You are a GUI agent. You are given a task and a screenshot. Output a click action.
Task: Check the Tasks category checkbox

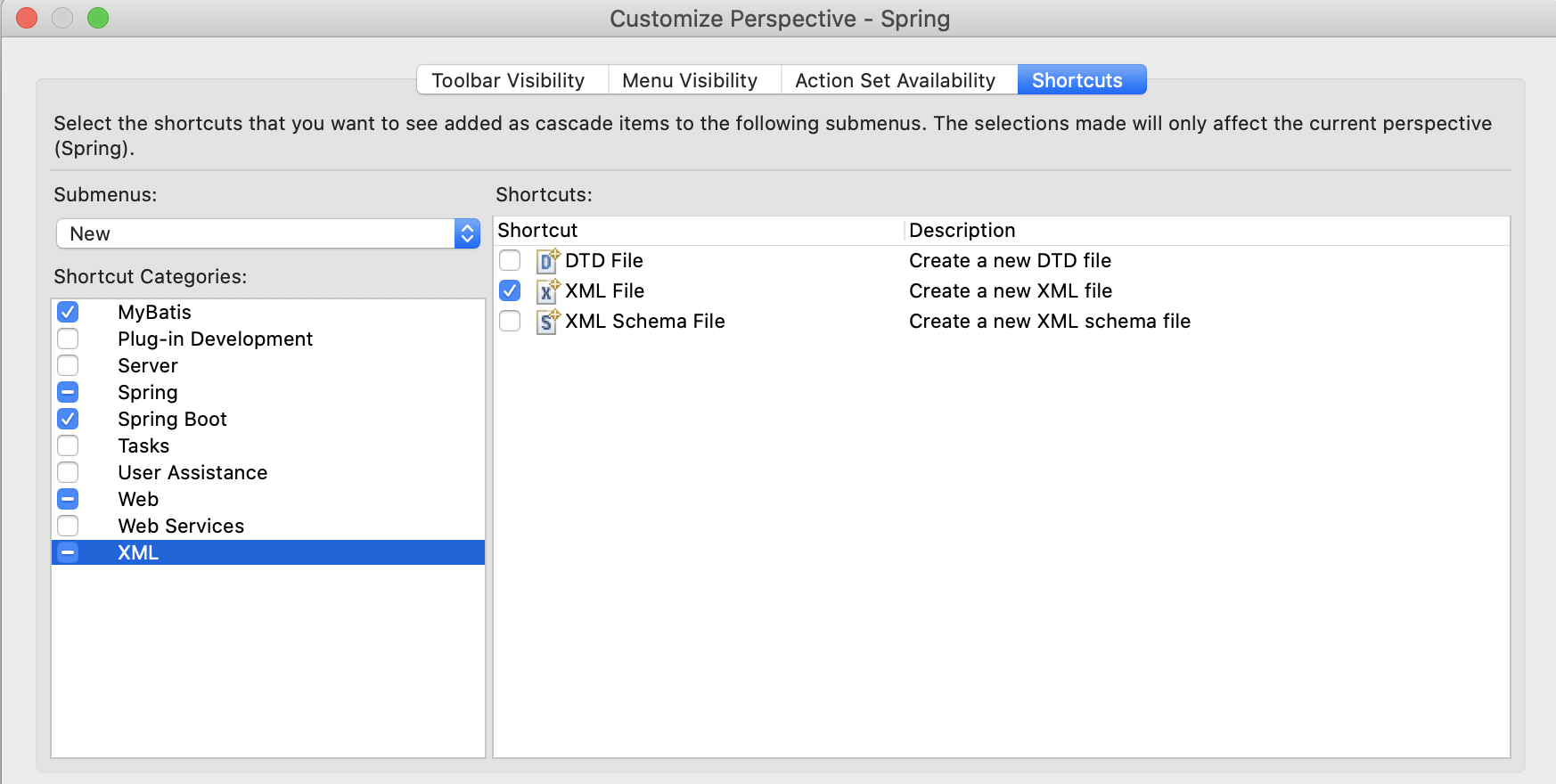68,445
